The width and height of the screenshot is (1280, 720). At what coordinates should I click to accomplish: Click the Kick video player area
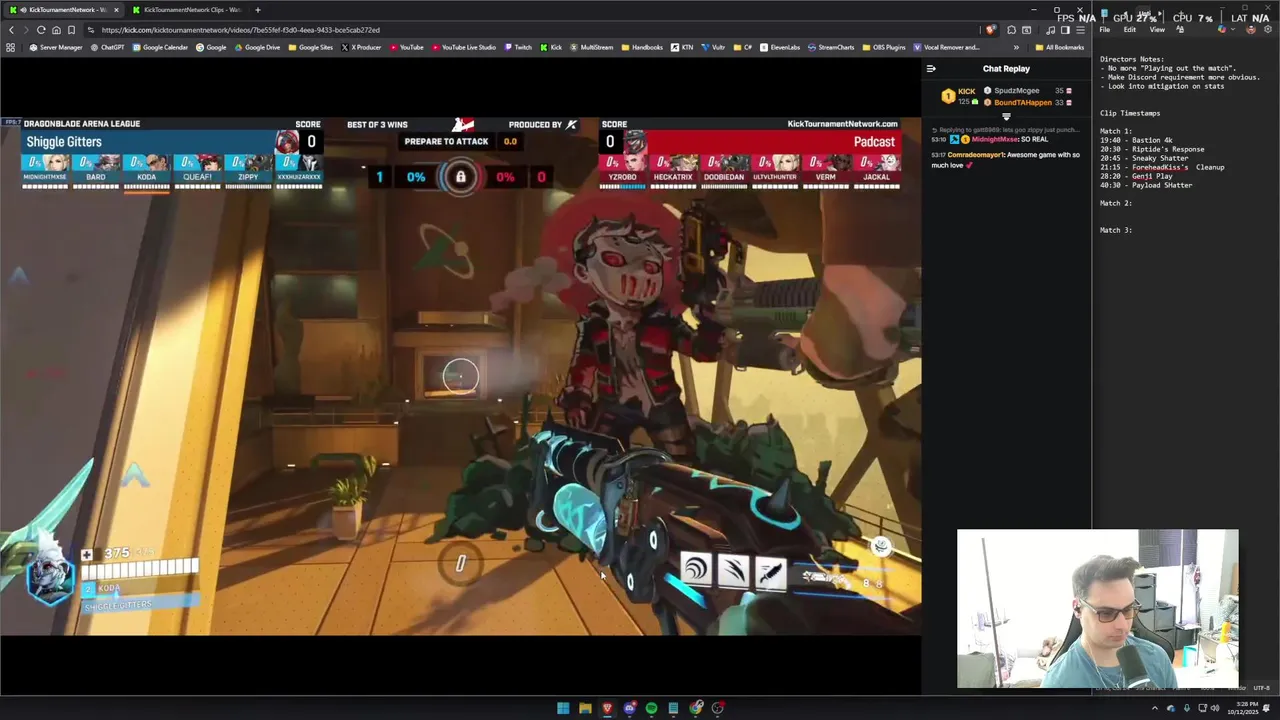[x=460, y=375]
